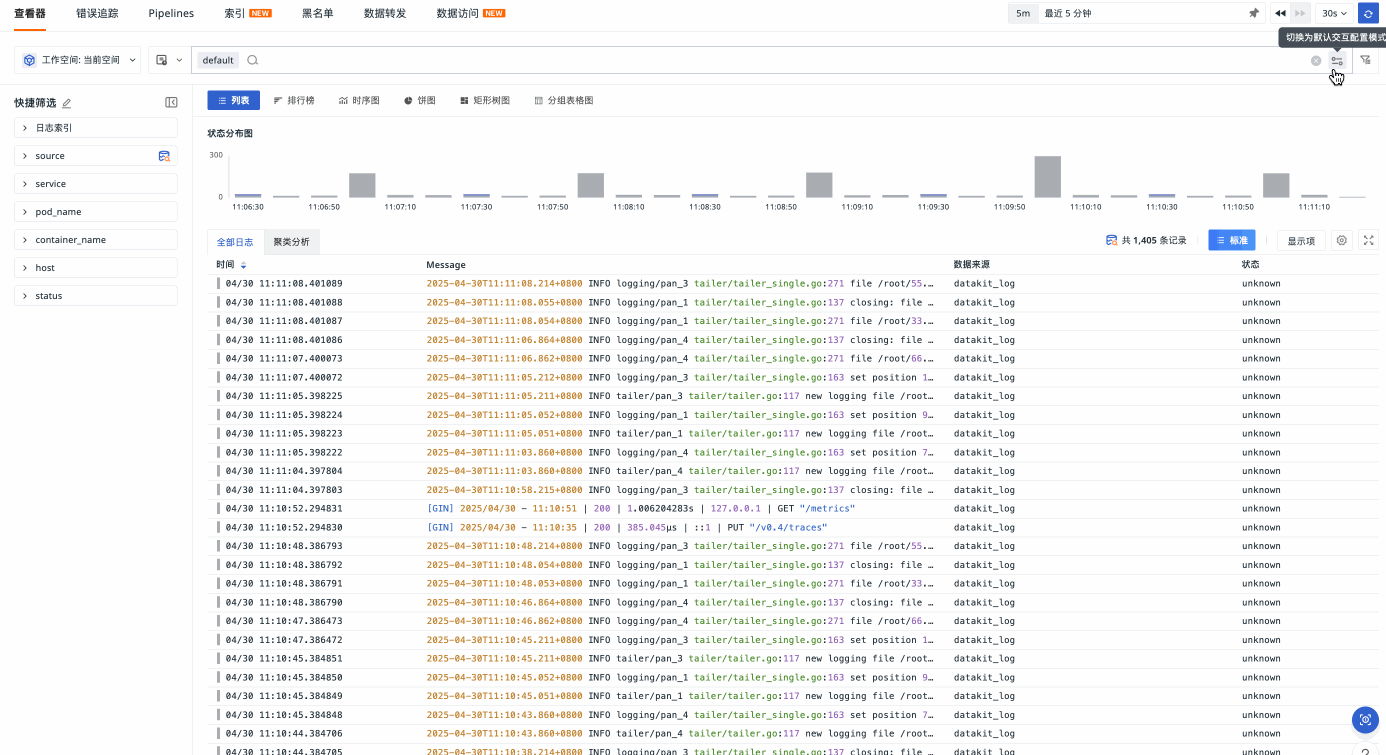Click the search icon in the source filter row
Image resolution: width=1386 pixels, height=755 pixels.
point(164,156)
